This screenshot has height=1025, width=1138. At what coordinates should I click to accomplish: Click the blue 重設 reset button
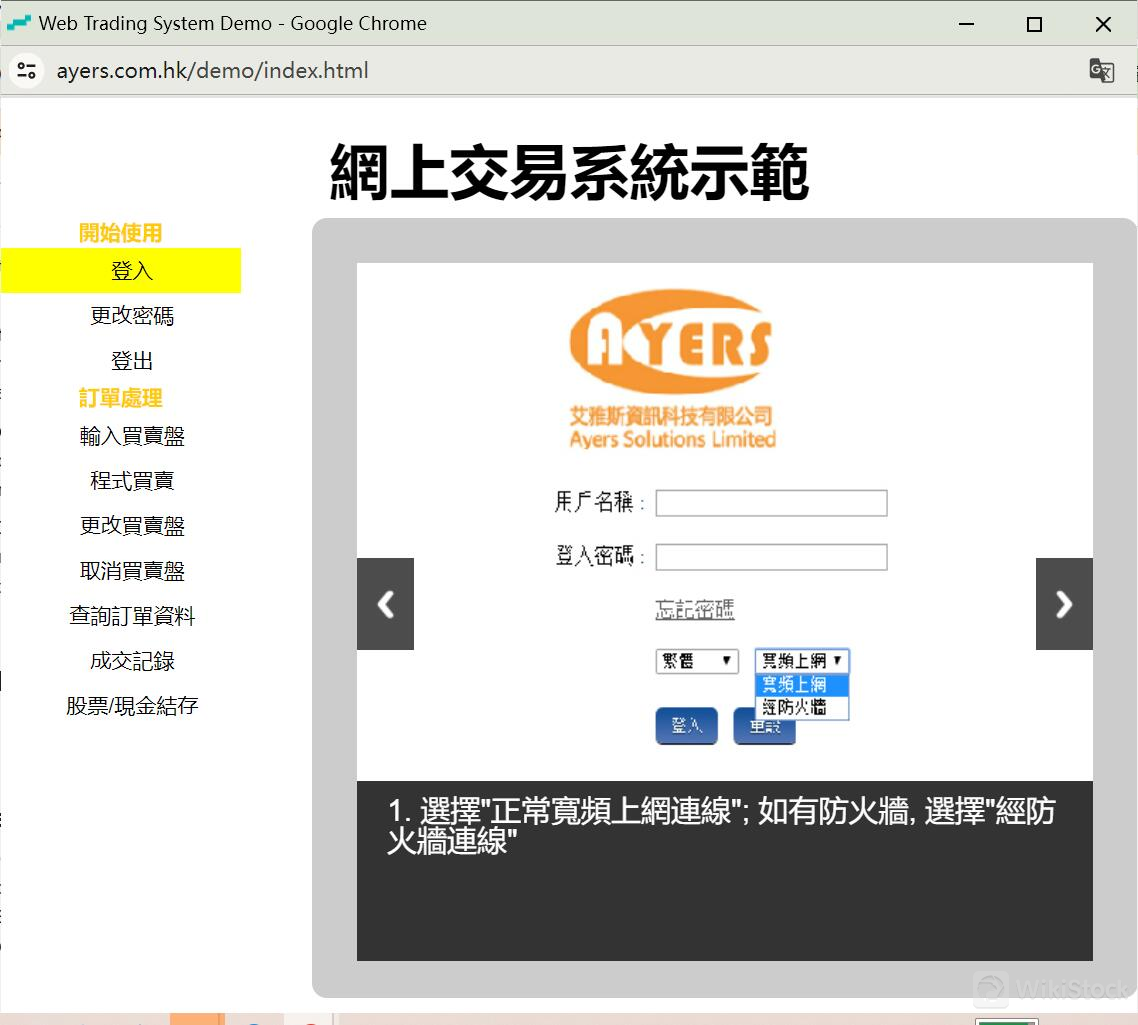point(764,730)
